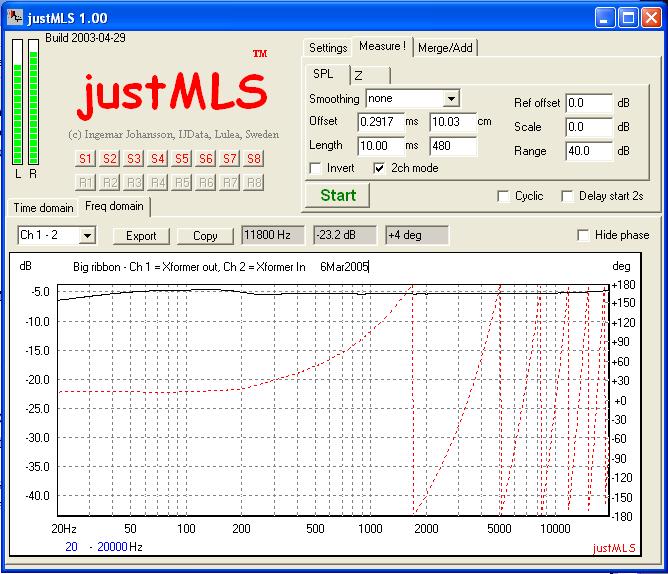Click the left channel L level meter

pyautogui.click(x=17, y=102)
